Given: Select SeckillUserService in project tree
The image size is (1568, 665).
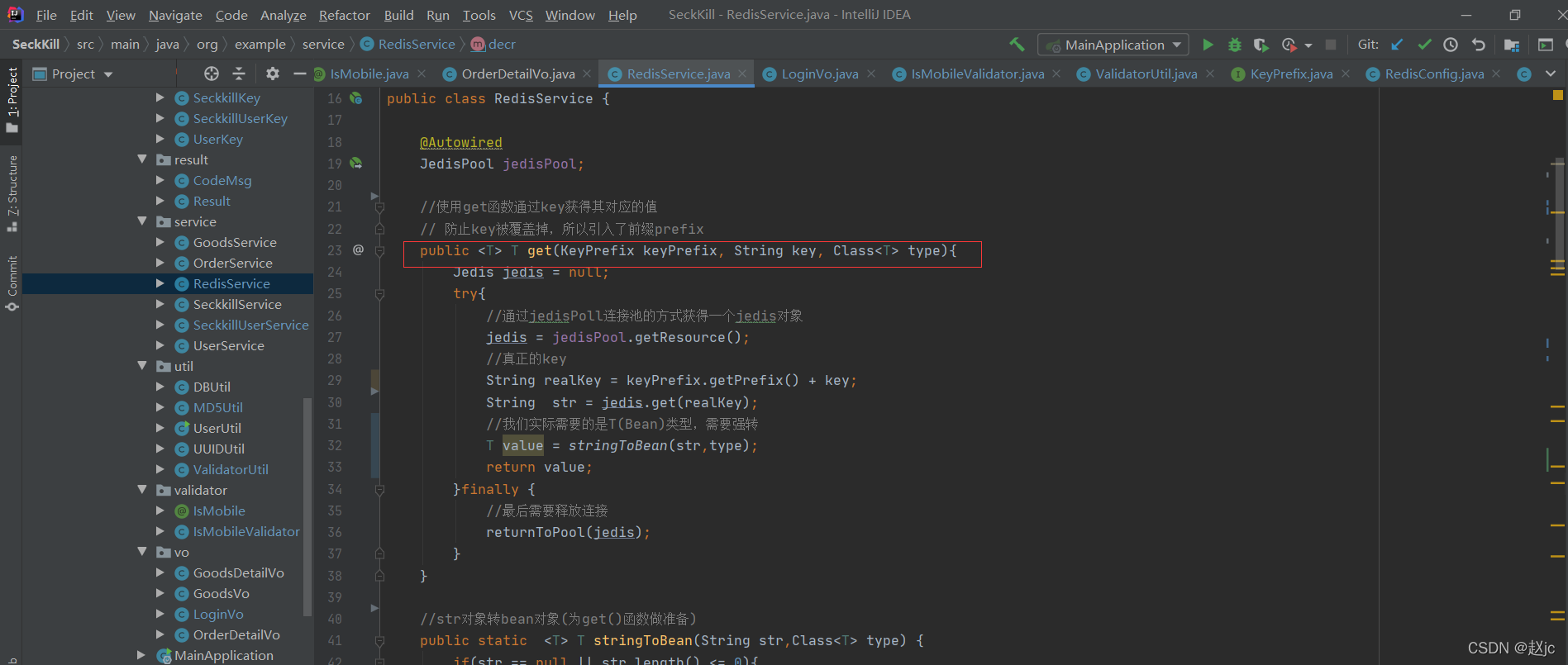Looking at the screenshot, I should (x=250, y=325).
